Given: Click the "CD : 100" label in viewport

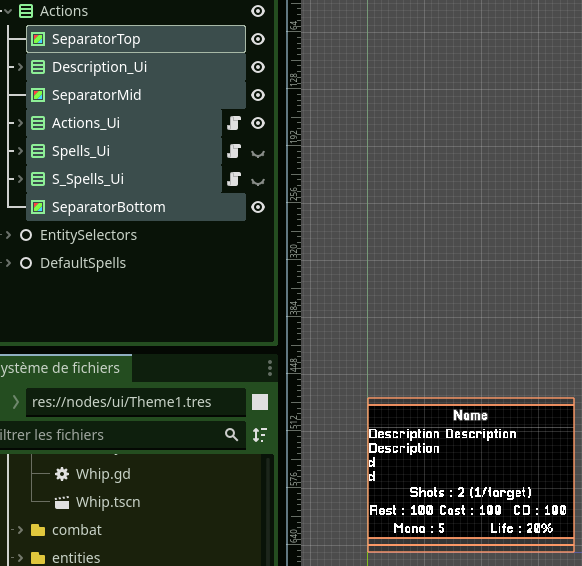Looking at the screenshot, I should pos(540,510).
